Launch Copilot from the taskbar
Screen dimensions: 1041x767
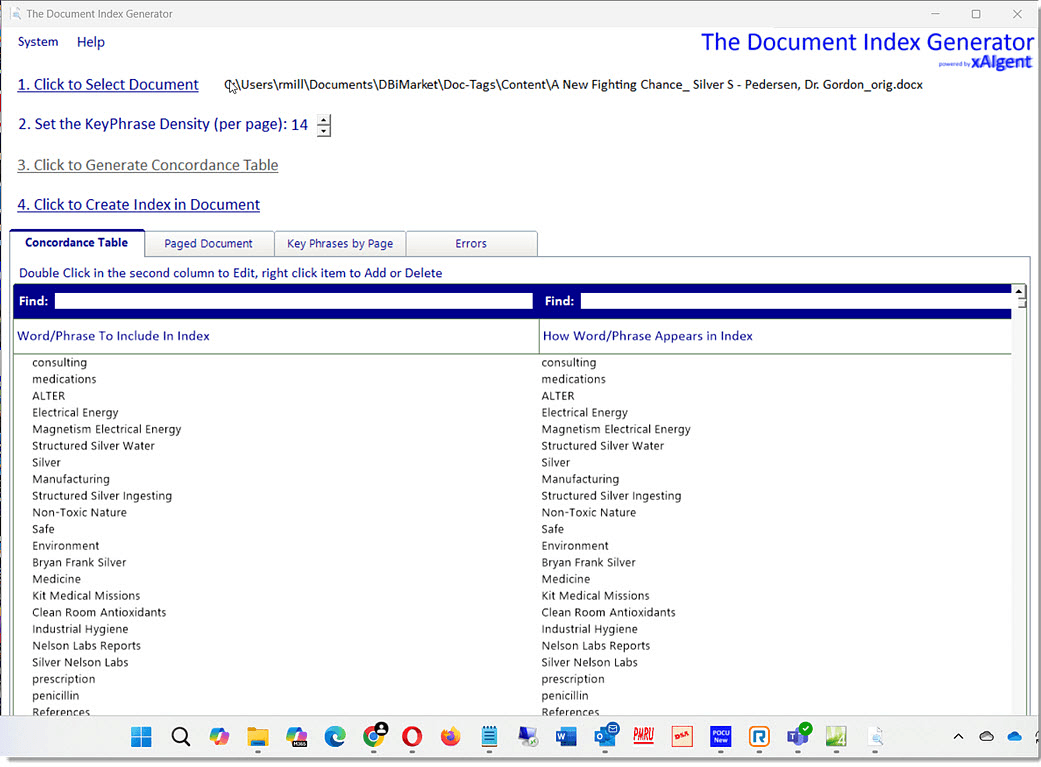tap(219, 736)
